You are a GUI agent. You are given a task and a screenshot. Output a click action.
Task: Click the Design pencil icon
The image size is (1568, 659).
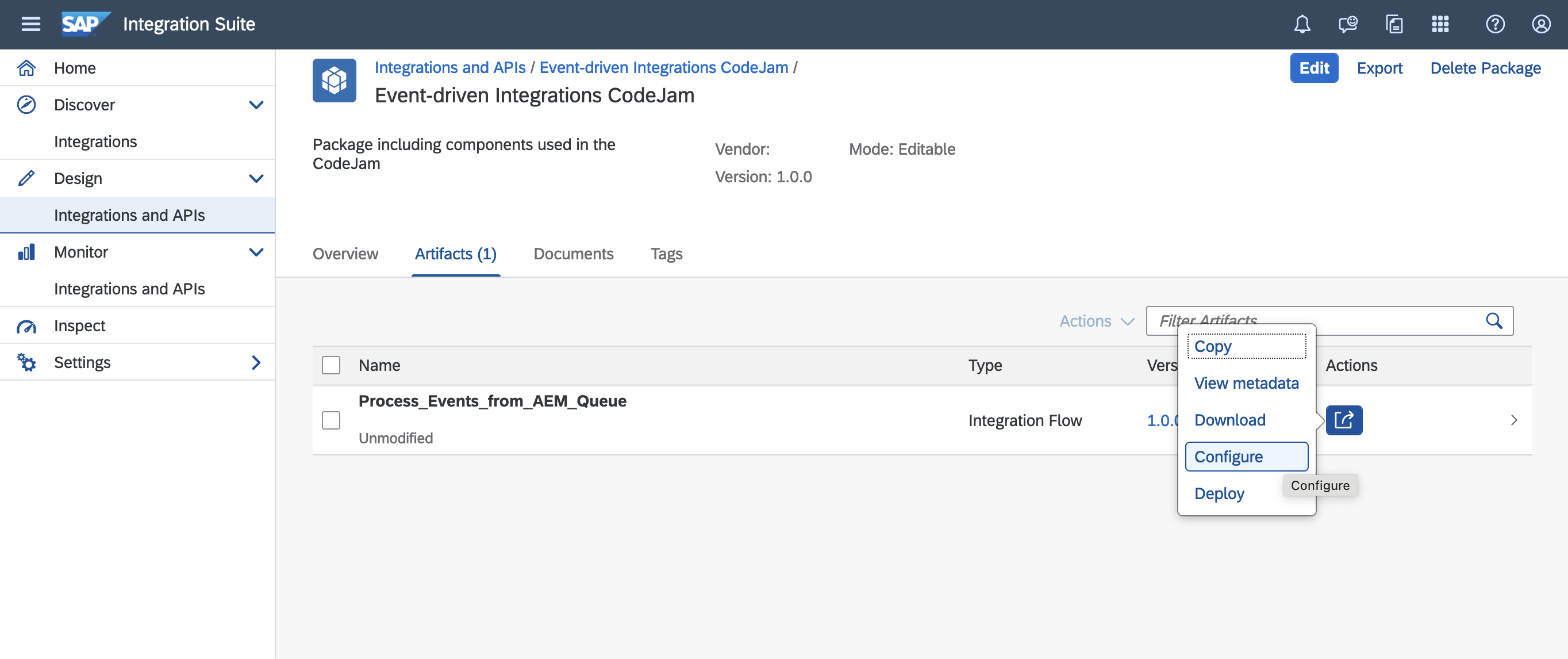[26, 178]
